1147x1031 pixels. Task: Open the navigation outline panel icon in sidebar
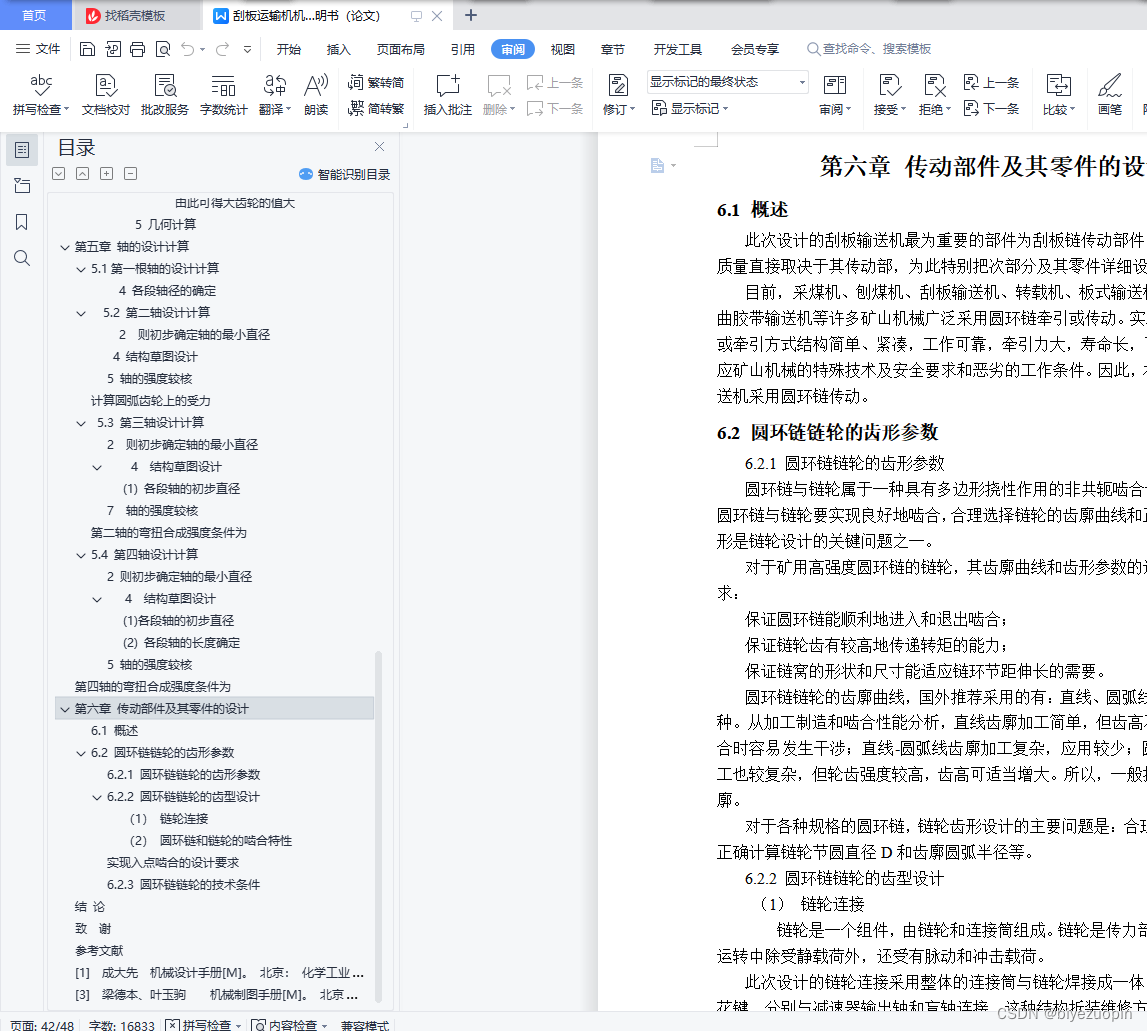coord(21,150)
